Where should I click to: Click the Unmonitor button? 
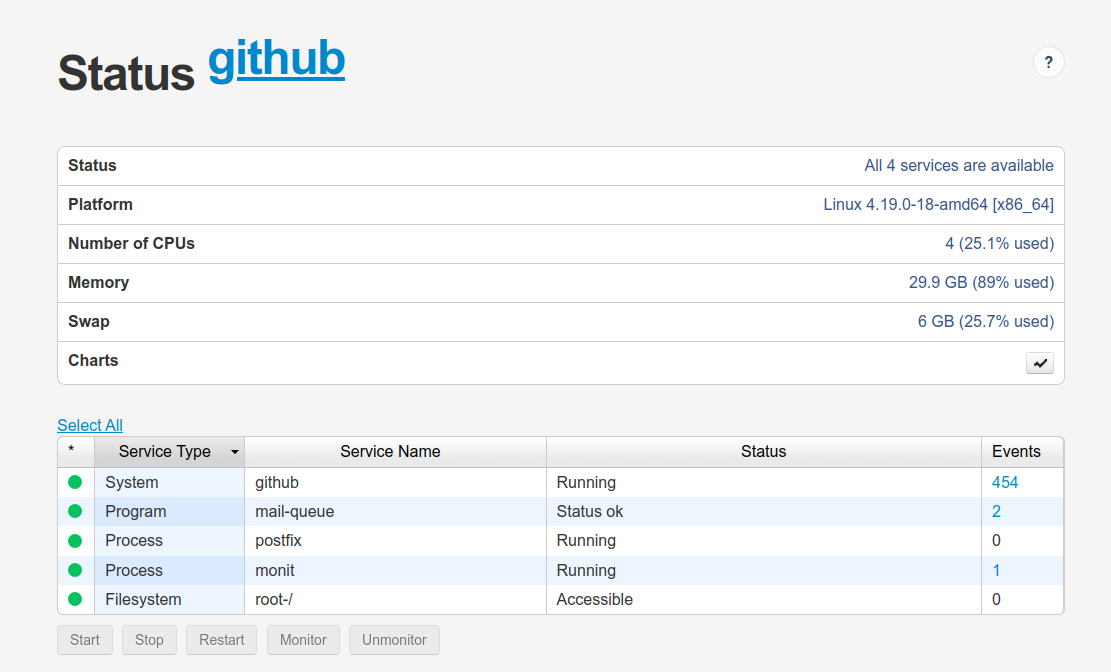[x=395, y=640]
